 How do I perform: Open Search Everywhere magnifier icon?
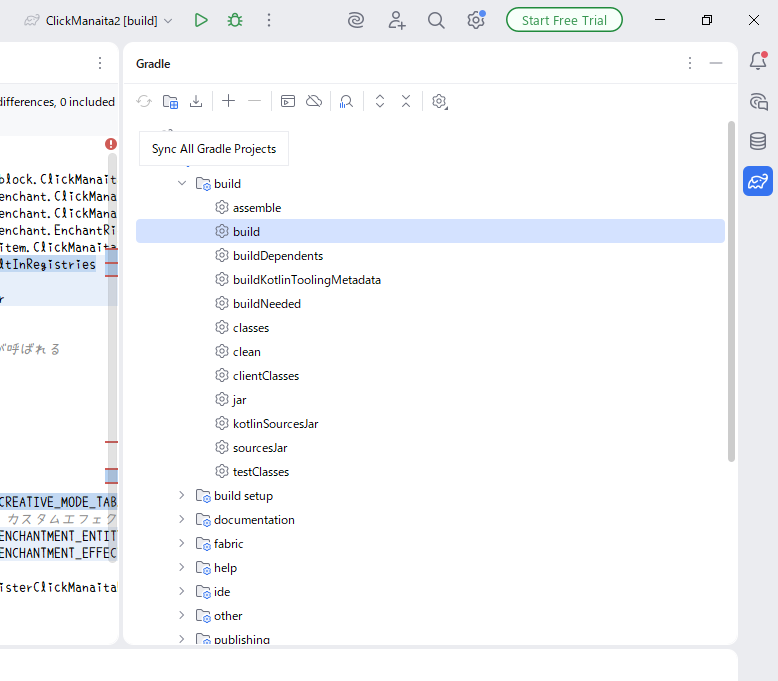pos(436,20)
